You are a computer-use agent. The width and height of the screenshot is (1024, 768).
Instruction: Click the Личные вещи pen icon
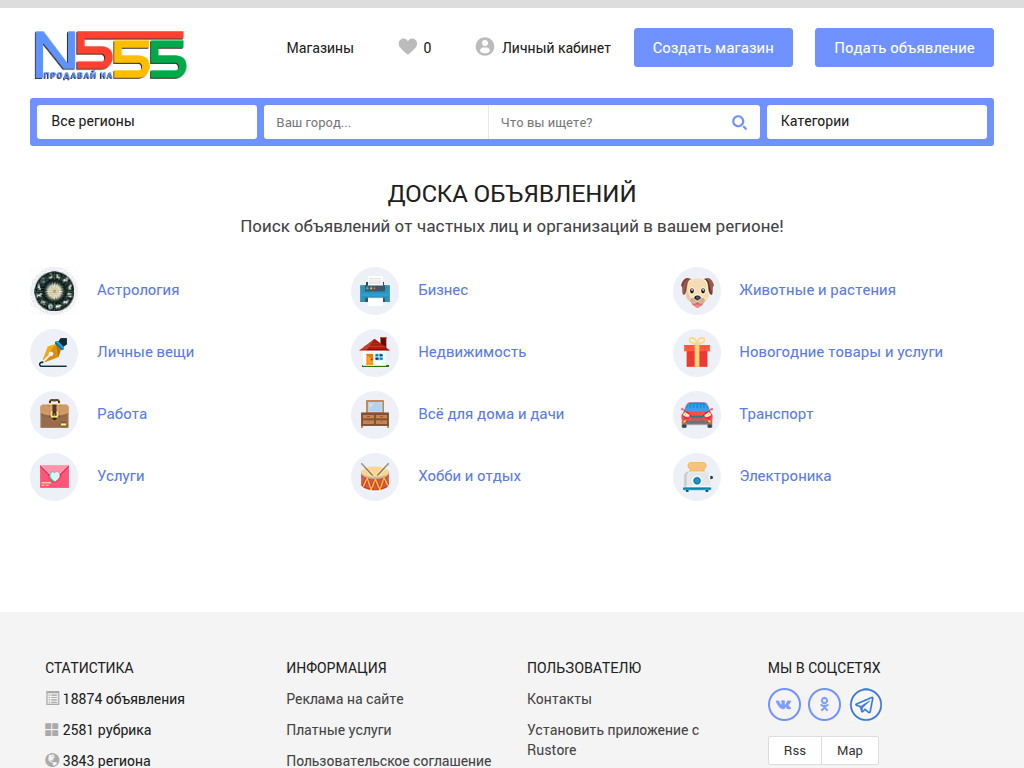pyautogui.click(x=53, y=352)
